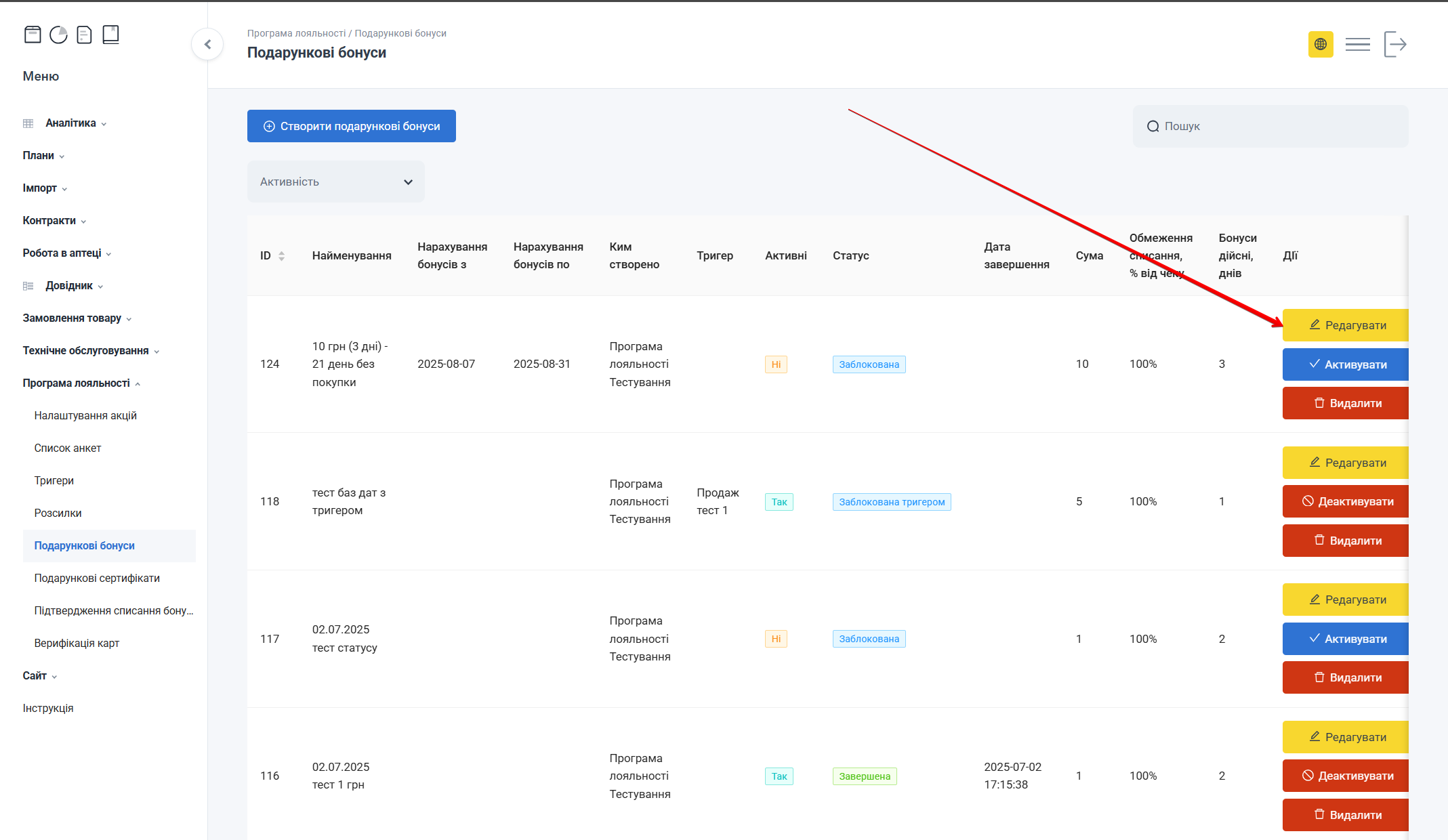The image size is (1448, 840).
Task: Click the document icon in sidebar header
Action: (x=85, y=35)
